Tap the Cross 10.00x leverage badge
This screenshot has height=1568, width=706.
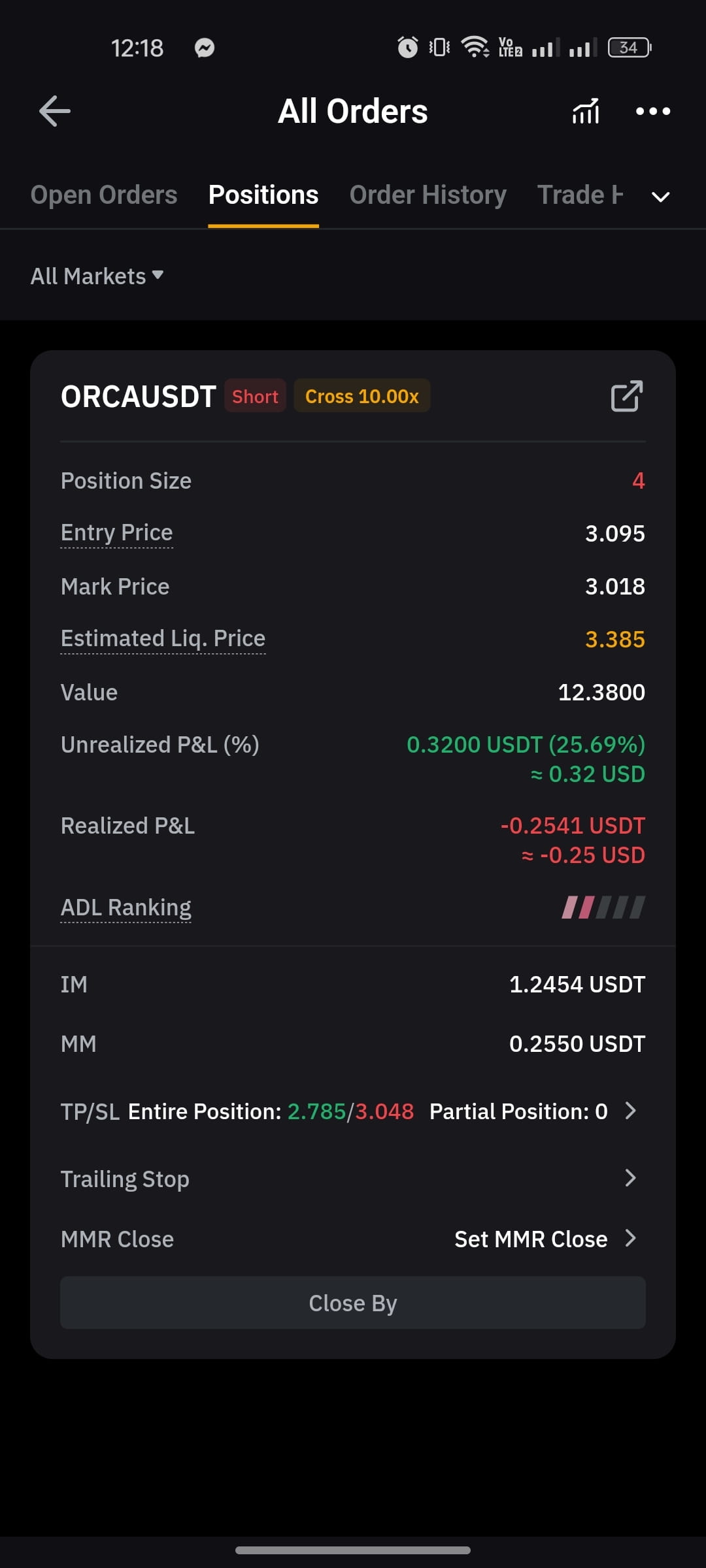(x=362, y=396)
